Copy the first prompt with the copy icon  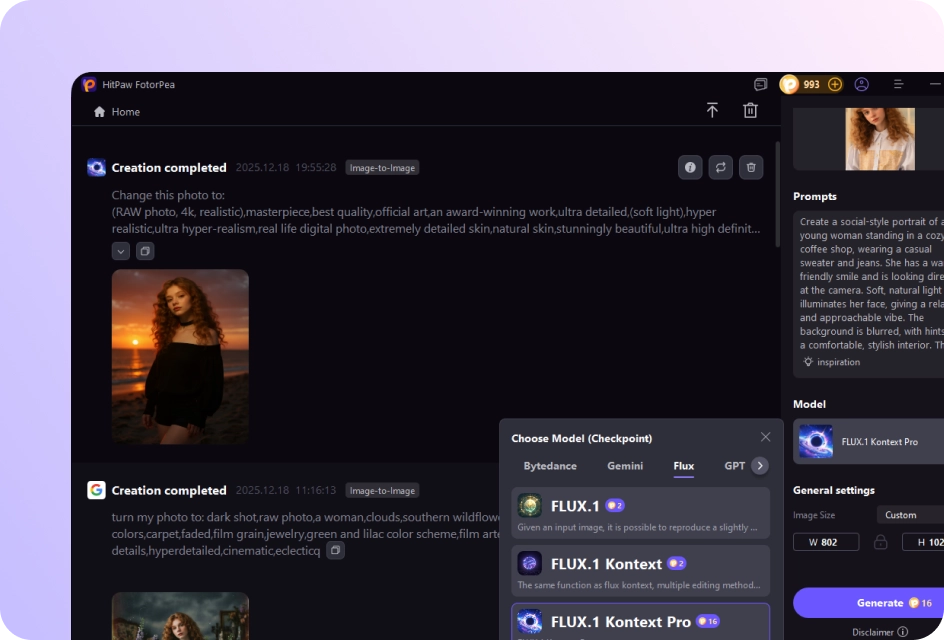coord(145,251)
